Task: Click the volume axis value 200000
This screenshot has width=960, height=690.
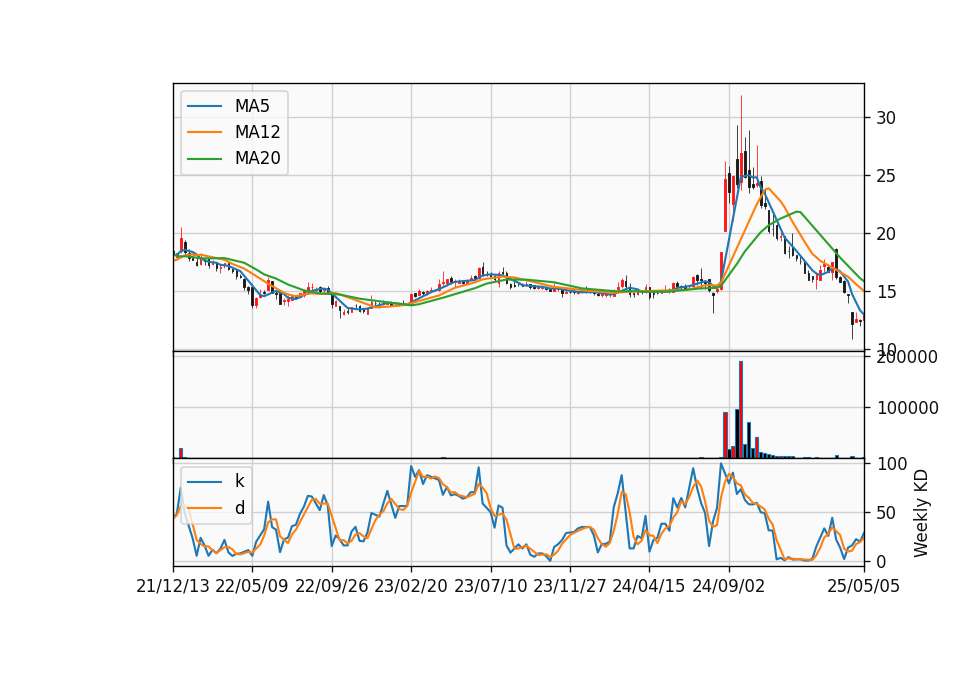Action: pos(907,358)
